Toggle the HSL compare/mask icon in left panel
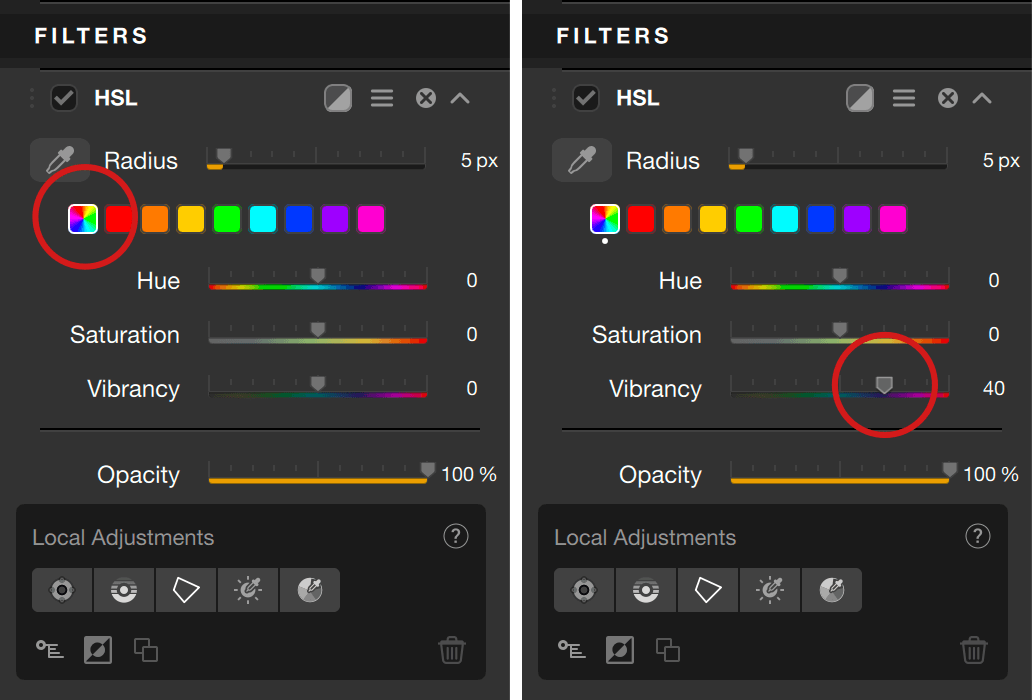Image resolution: width=1032 pixels, height=700 pixels. click(338, 98)
